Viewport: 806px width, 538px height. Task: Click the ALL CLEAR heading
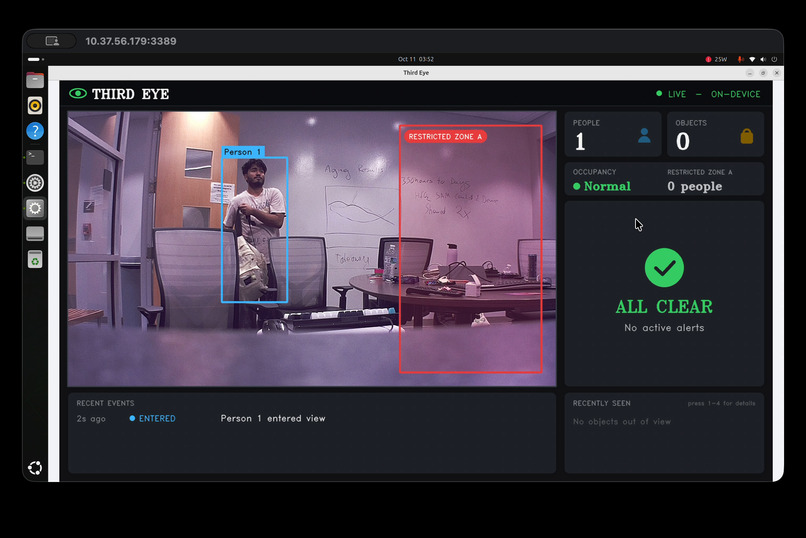click(664, 307)
